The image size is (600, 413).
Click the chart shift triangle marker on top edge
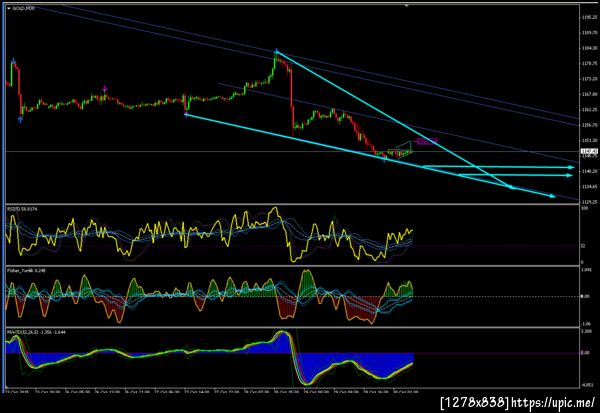[406, 6]
